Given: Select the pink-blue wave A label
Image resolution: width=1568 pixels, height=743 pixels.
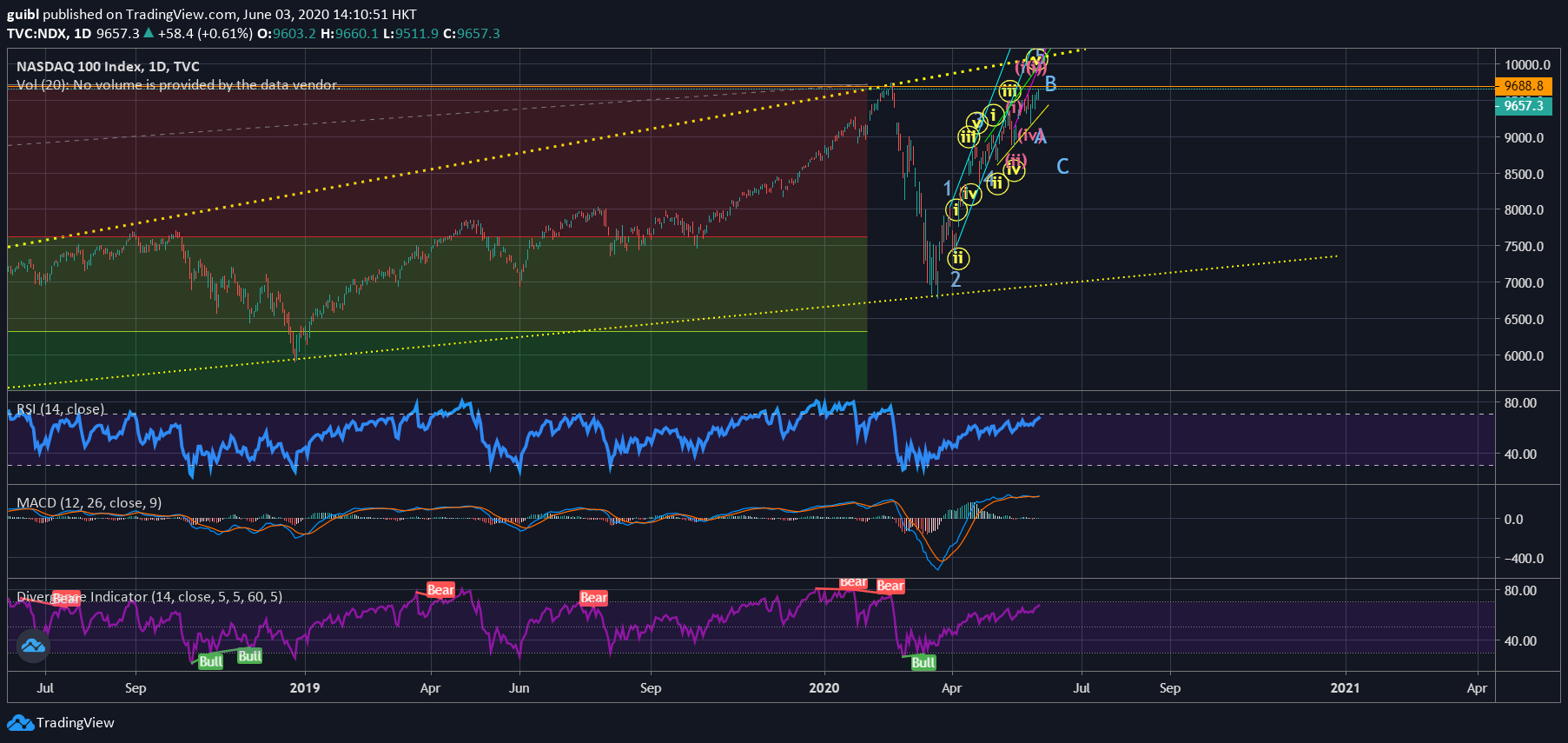Looking at the screenshot, I should pos(1041,136).
